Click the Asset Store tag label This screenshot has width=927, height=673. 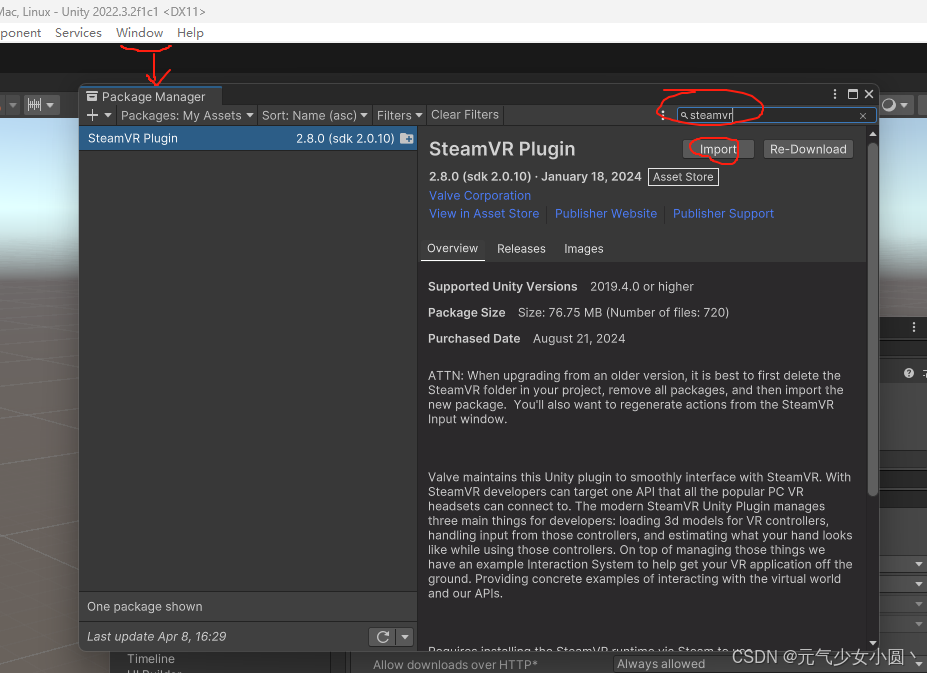tap(683, 177)
